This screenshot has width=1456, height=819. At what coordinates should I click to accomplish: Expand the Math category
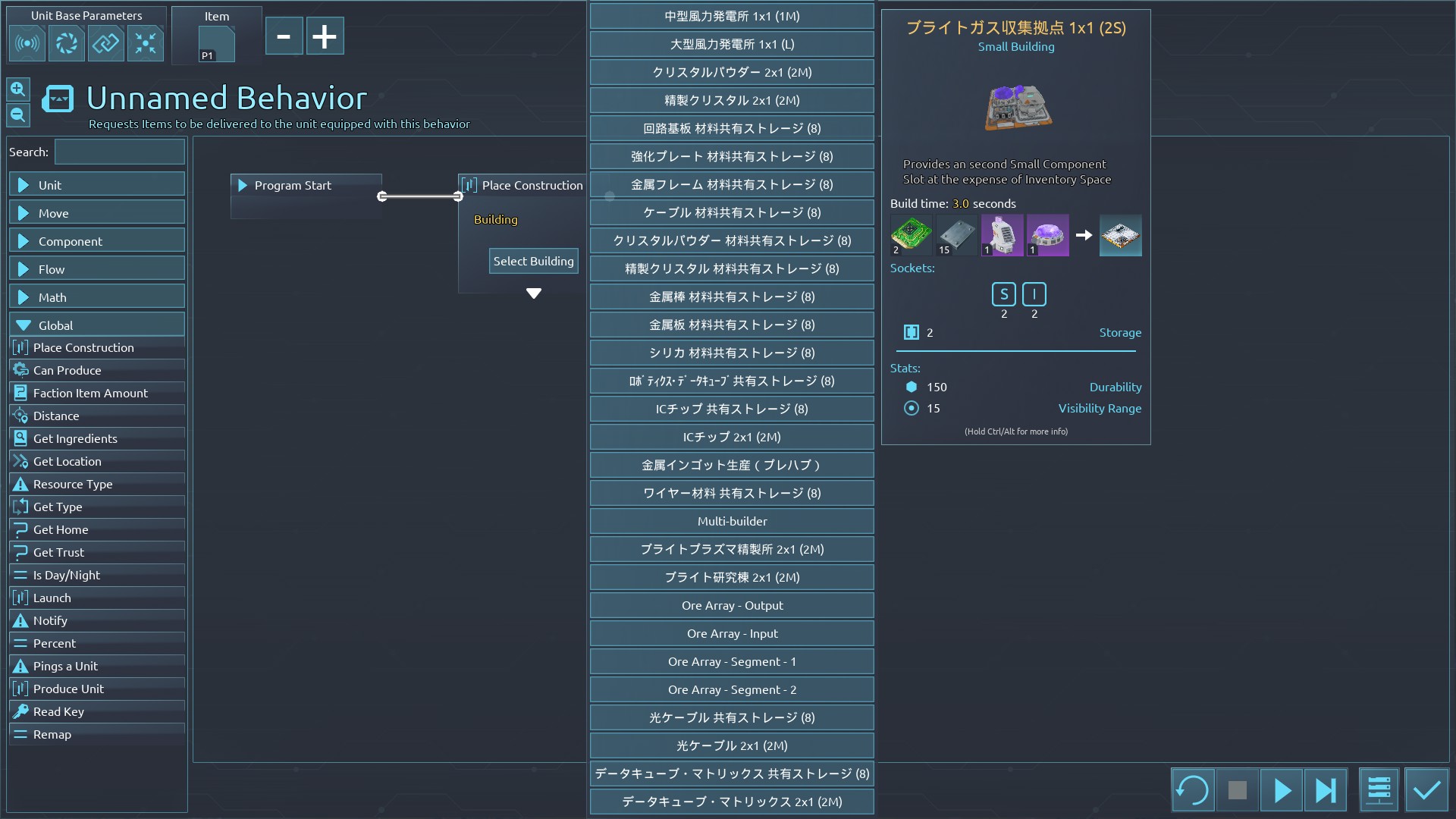point(97,297)
